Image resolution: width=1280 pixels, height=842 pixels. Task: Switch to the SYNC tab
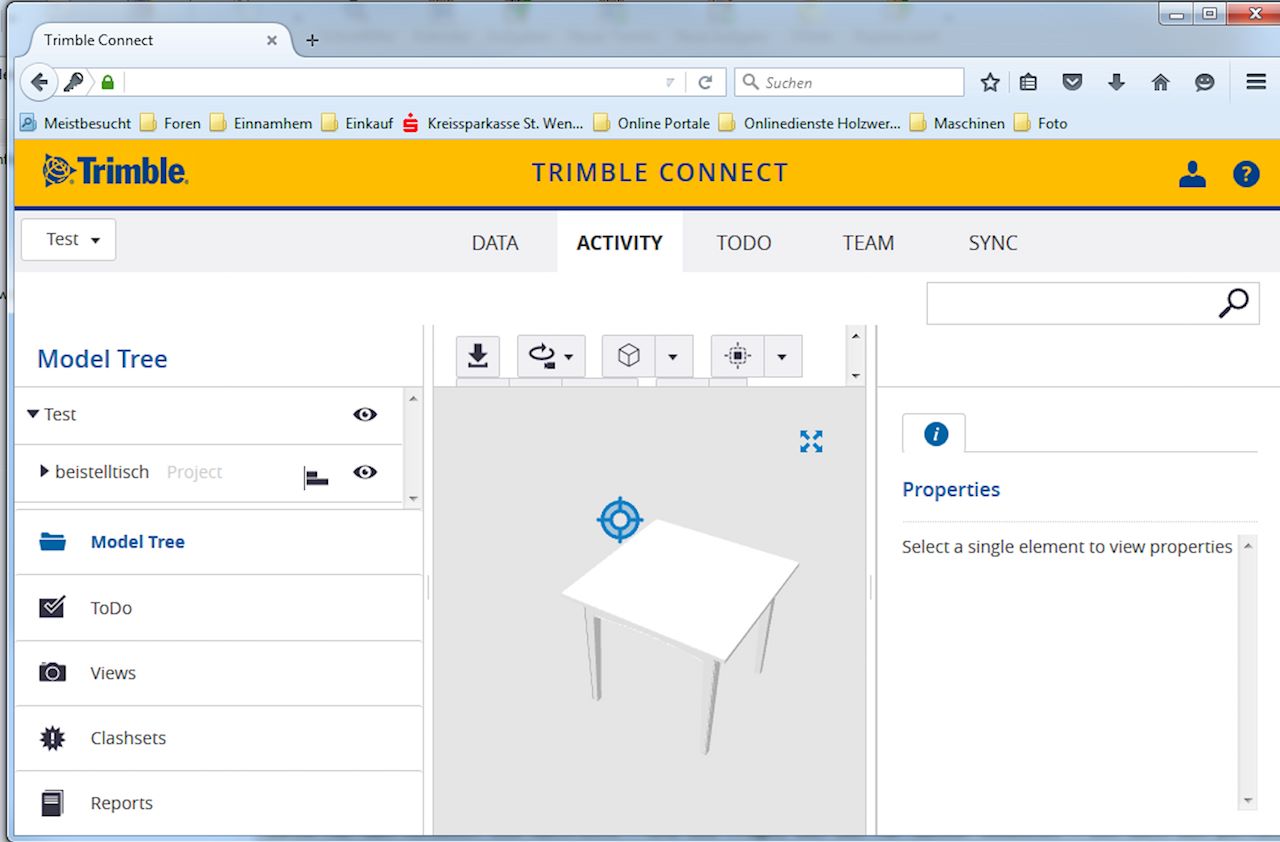point(993,243)
